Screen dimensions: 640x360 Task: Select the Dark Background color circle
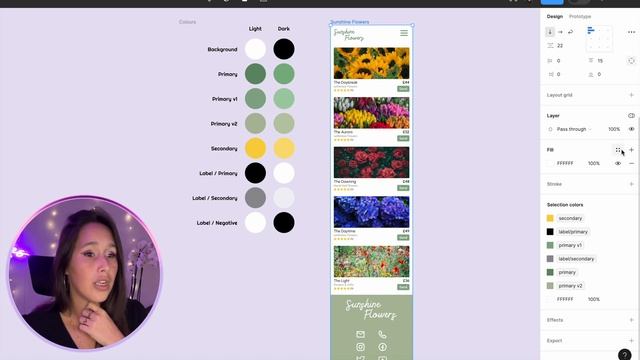(x=284, y=49)
